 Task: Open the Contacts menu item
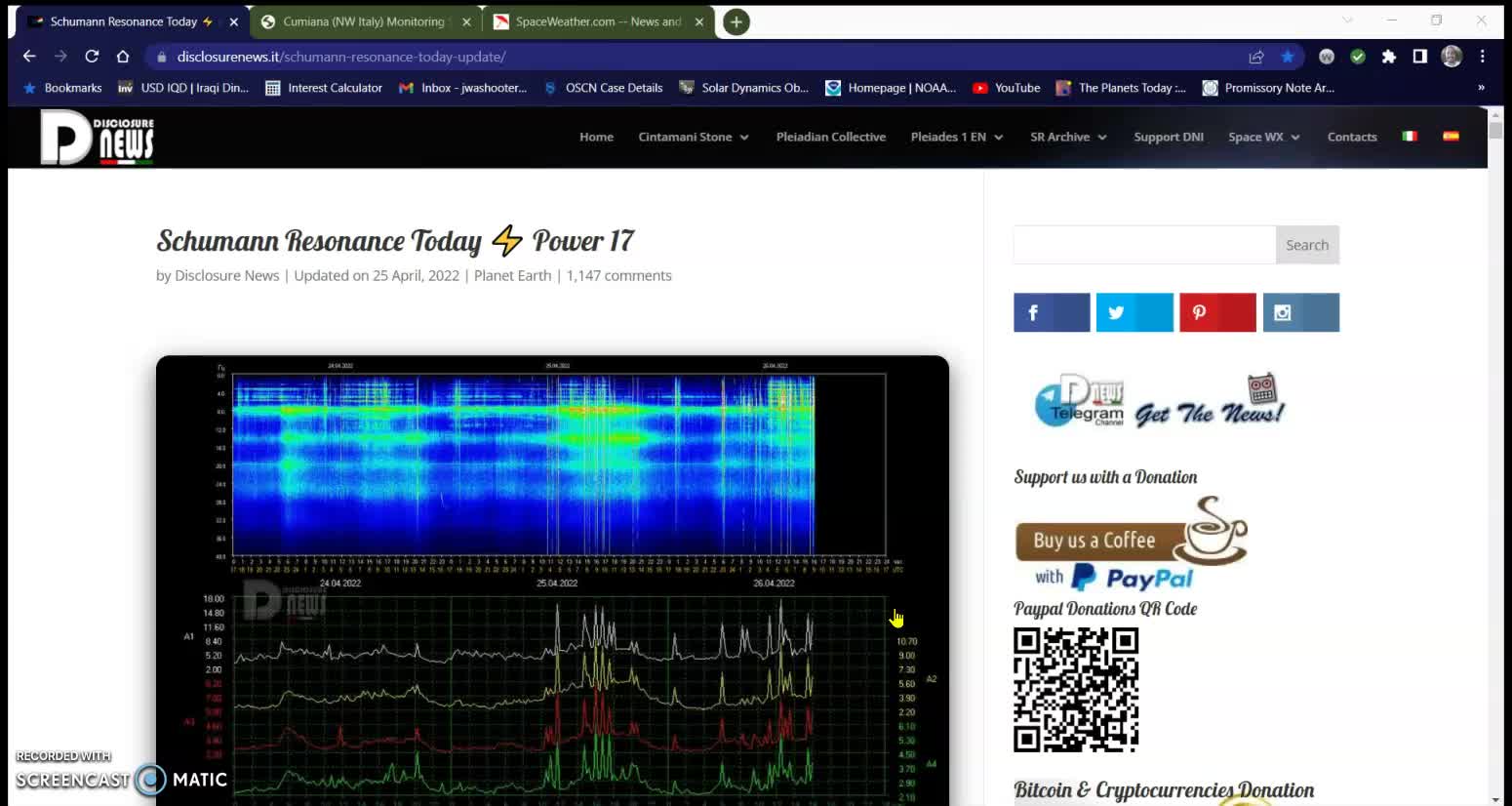coord(1352,137)
